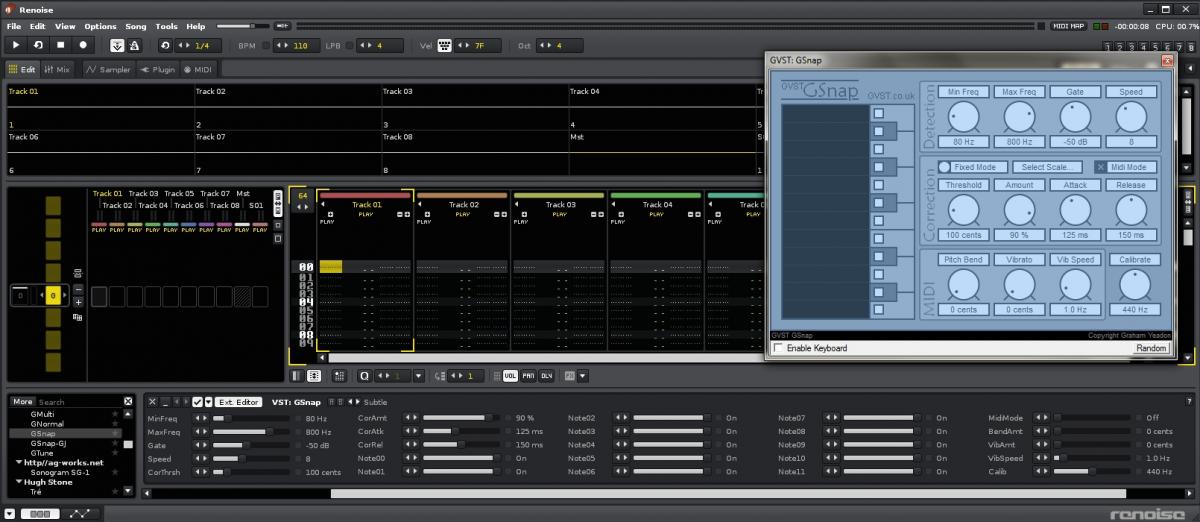This screenshot has width=1200, height=522.
Task: Click the device list down scroll arrow
Action: [x=129, y=492]
